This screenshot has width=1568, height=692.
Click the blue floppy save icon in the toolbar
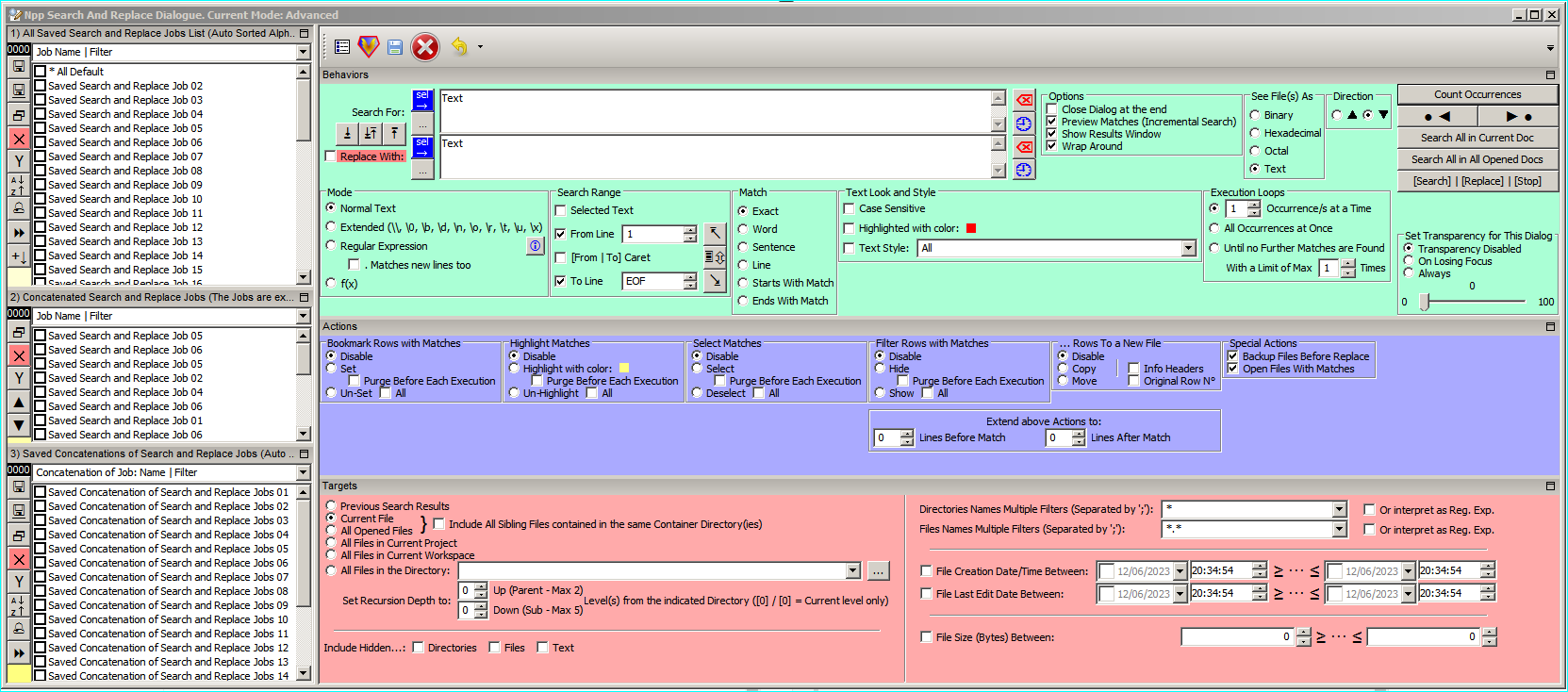(x=394, y=47)
